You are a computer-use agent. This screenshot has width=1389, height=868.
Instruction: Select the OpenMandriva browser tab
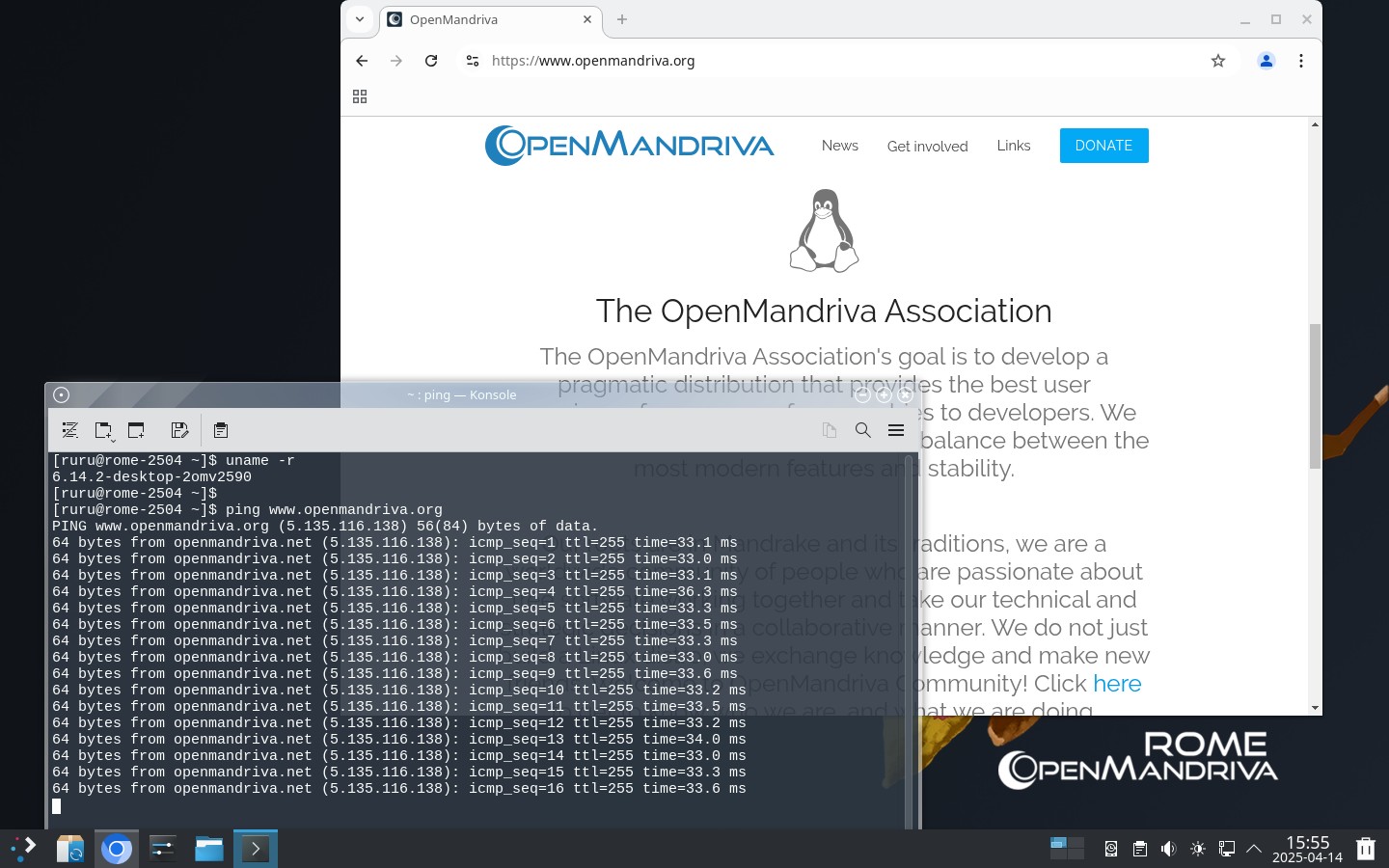tap(491, 19)
